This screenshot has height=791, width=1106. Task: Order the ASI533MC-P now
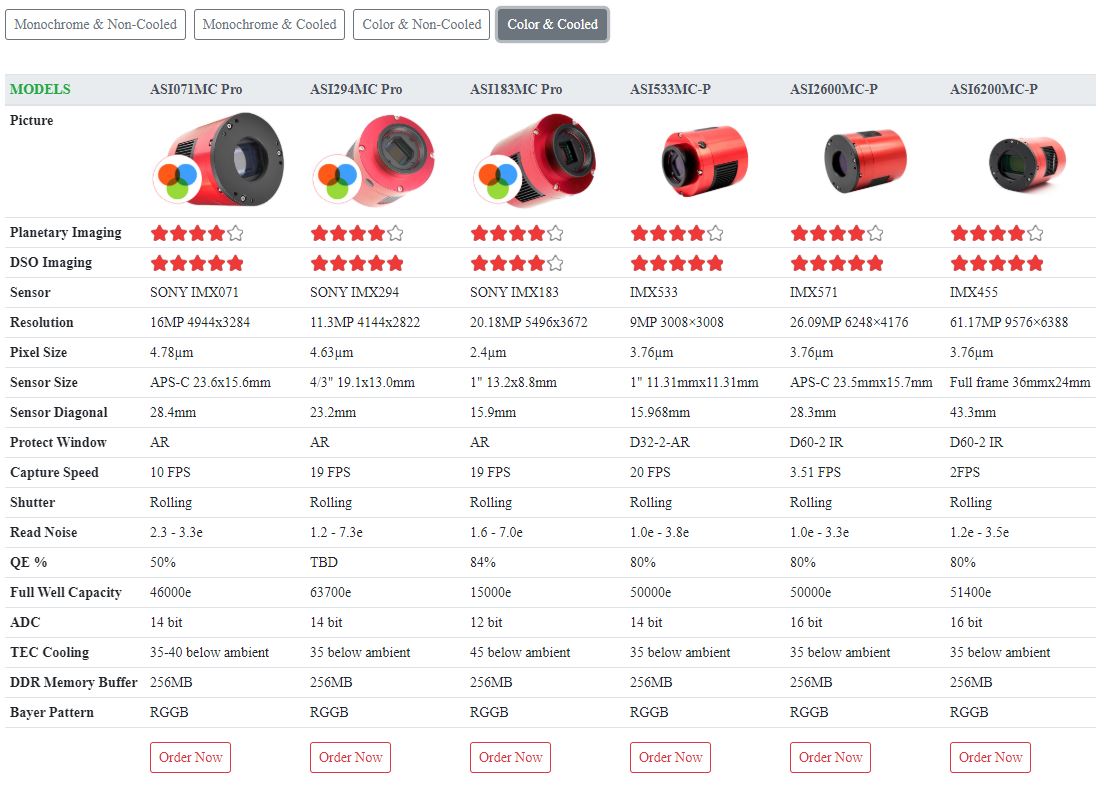click(x=671, y=757)
